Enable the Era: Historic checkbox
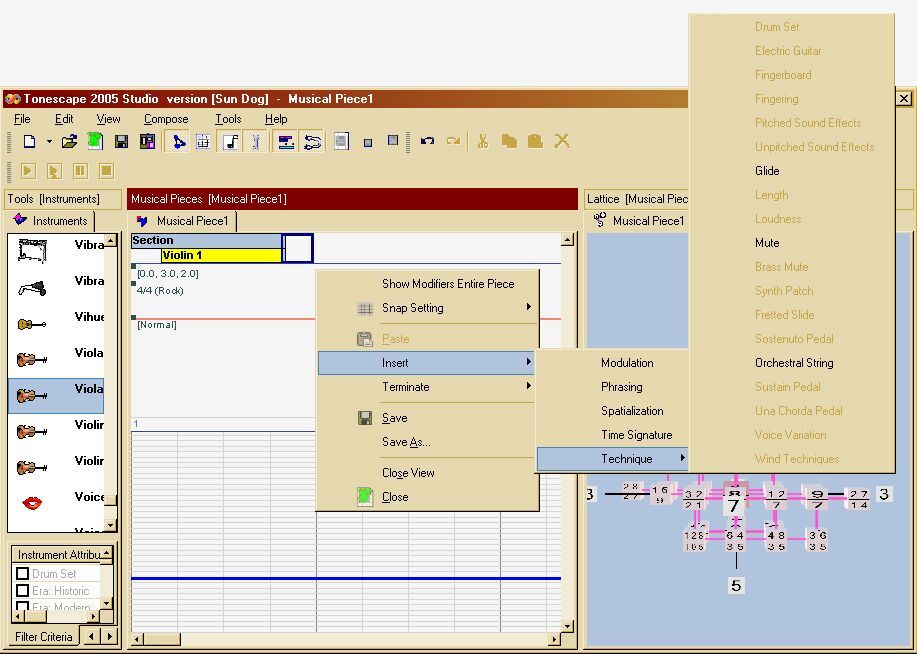This screenshot has height=654, width=917. tap(23, 591)
